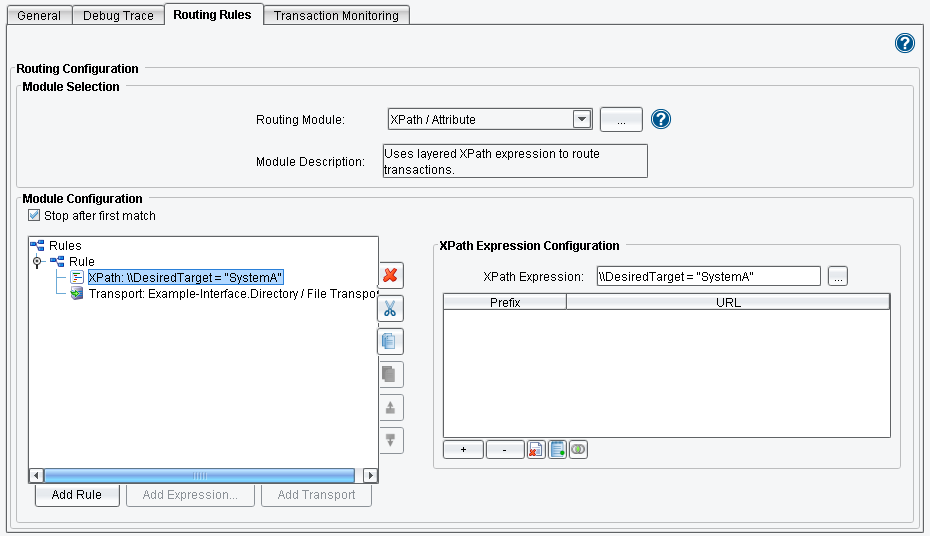Open the Transaction Monitoring tab
The image size is (930, 536).
(336, 16)
